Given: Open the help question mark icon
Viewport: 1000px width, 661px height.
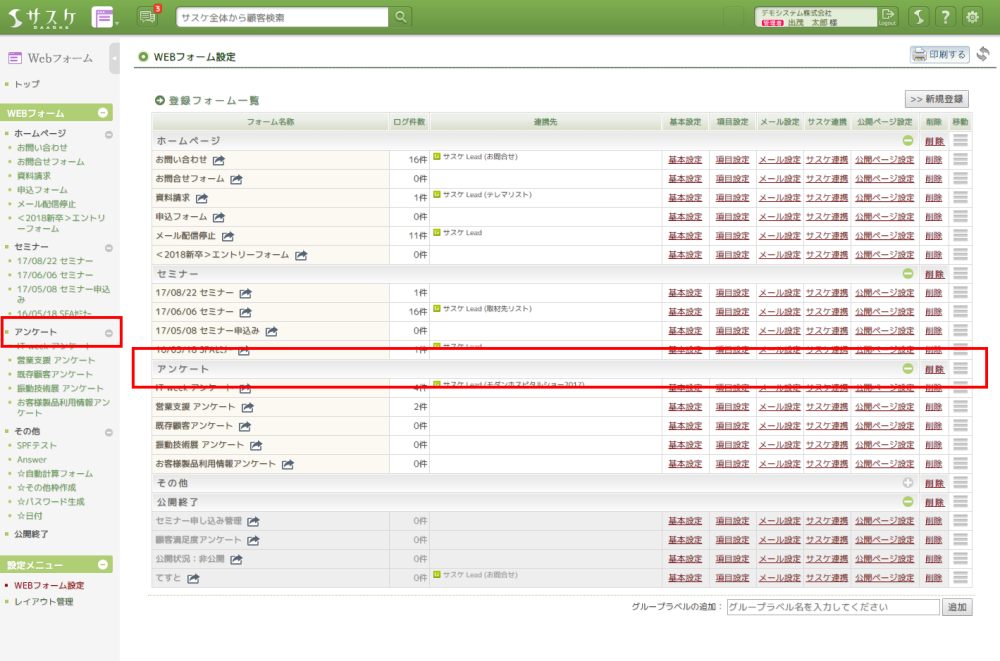Looking at the screenshot, I should [x=944, y=17].
